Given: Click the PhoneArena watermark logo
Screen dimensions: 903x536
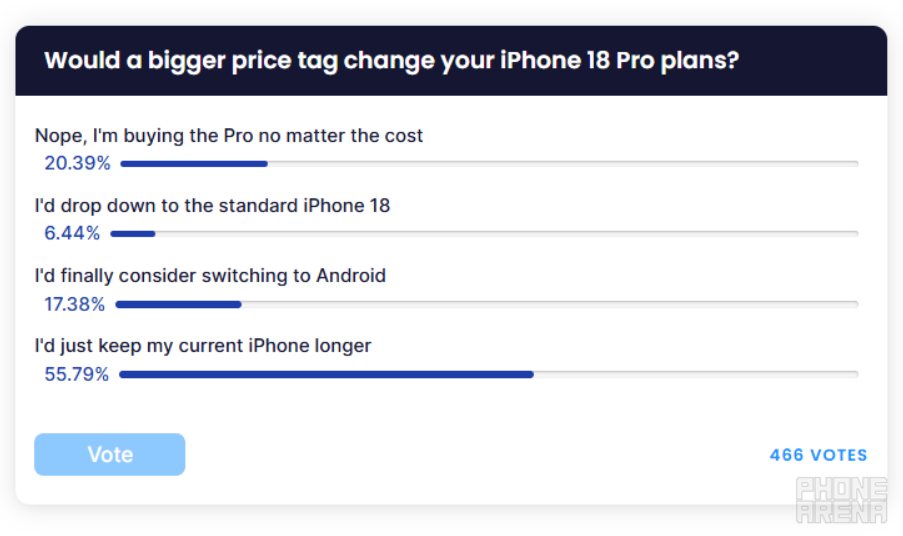Looking at the screenshot, I should tap(841, 500).
